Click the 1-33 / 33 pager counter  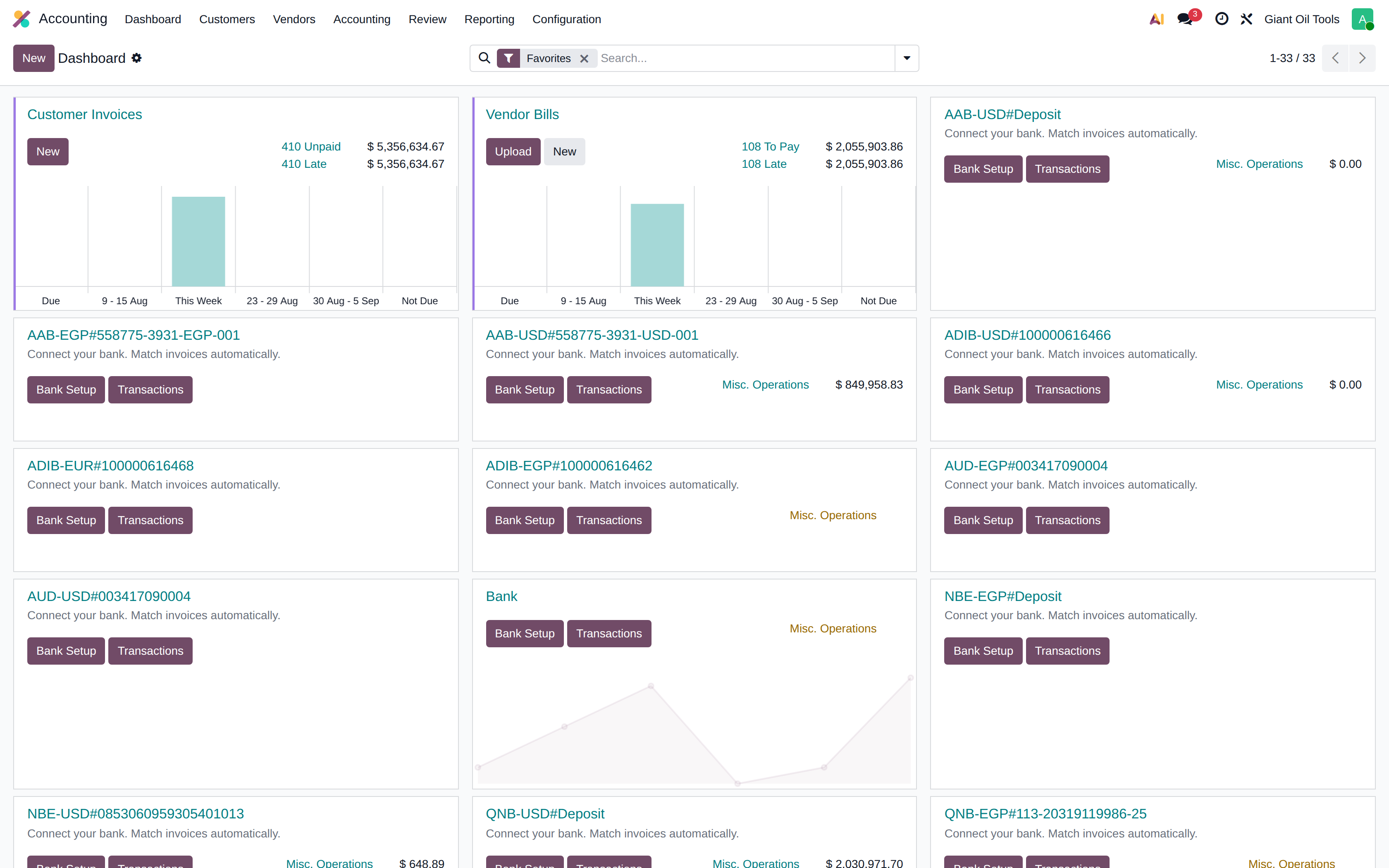[x=1292, y=58]
